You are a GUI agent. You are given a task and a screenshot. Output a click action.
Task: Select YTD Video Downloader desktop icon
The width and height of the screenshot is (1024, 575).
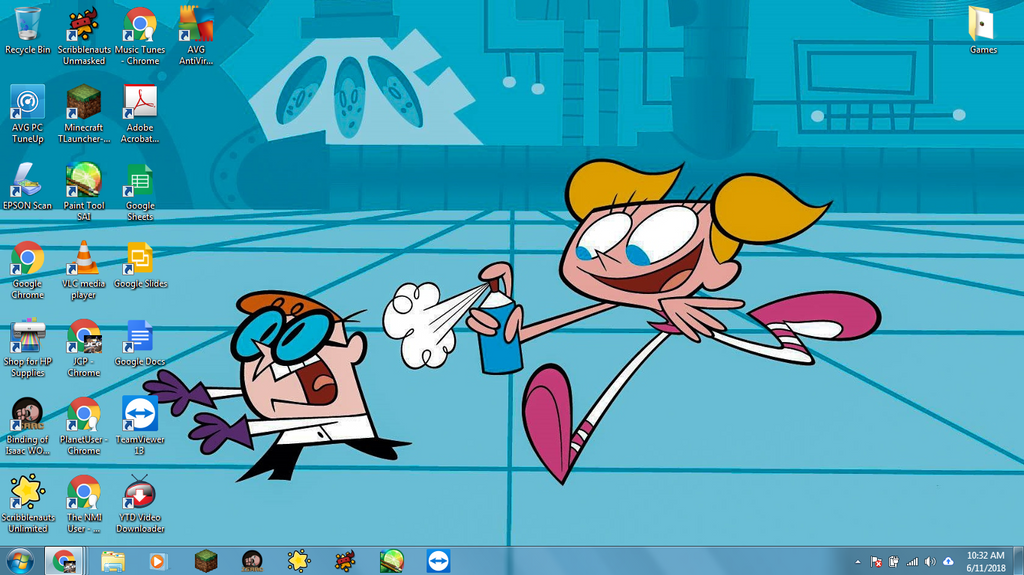pos(140,504)
